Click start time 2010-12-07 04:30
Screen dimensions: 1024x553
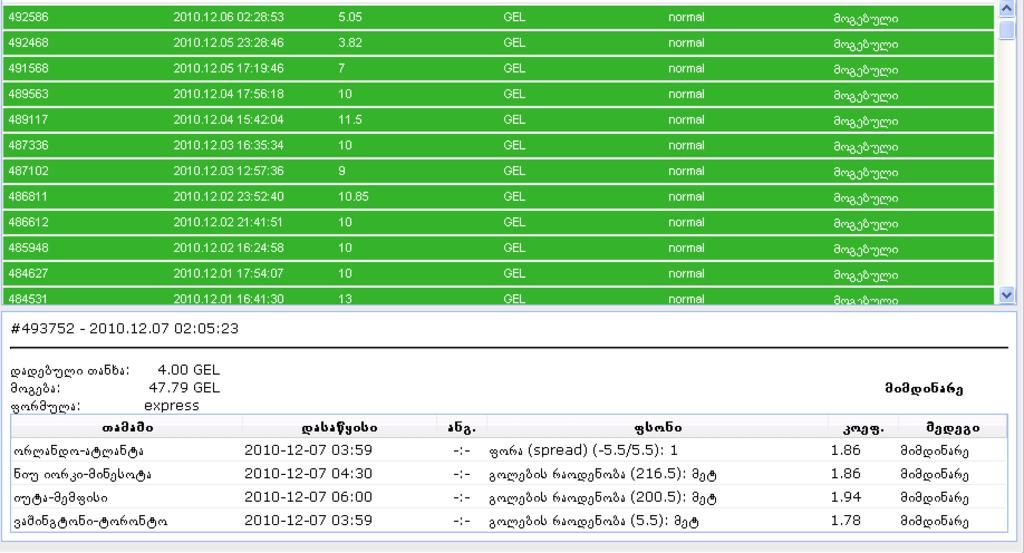(x=308, y=474)
